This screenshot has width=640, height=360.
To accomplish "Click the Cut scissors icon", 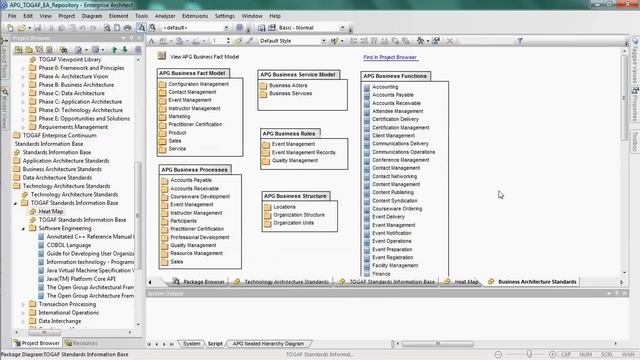I will [51, 28].
